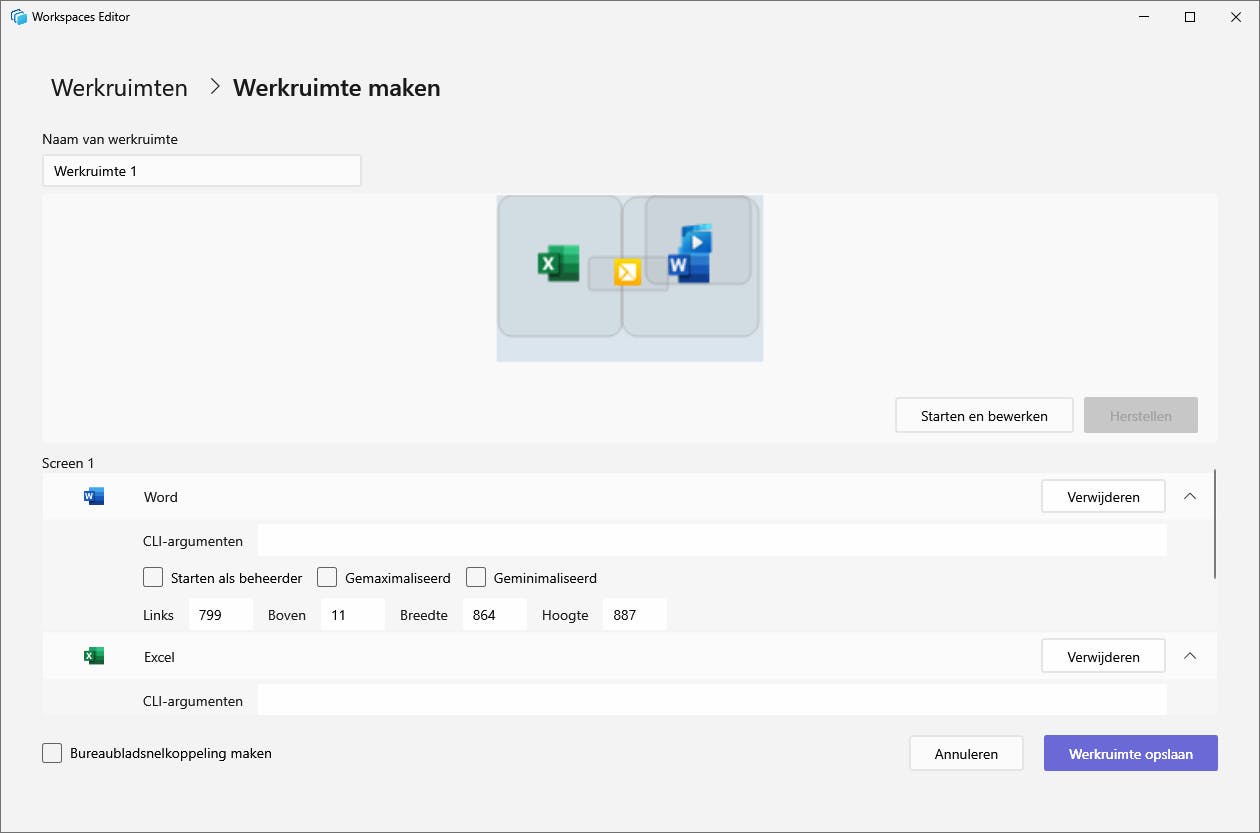Viewport: 1260px width, 833px height.
Task: Toggle Bureaubladsnelkoppeling maken checkbox
Action: (52, 753)
